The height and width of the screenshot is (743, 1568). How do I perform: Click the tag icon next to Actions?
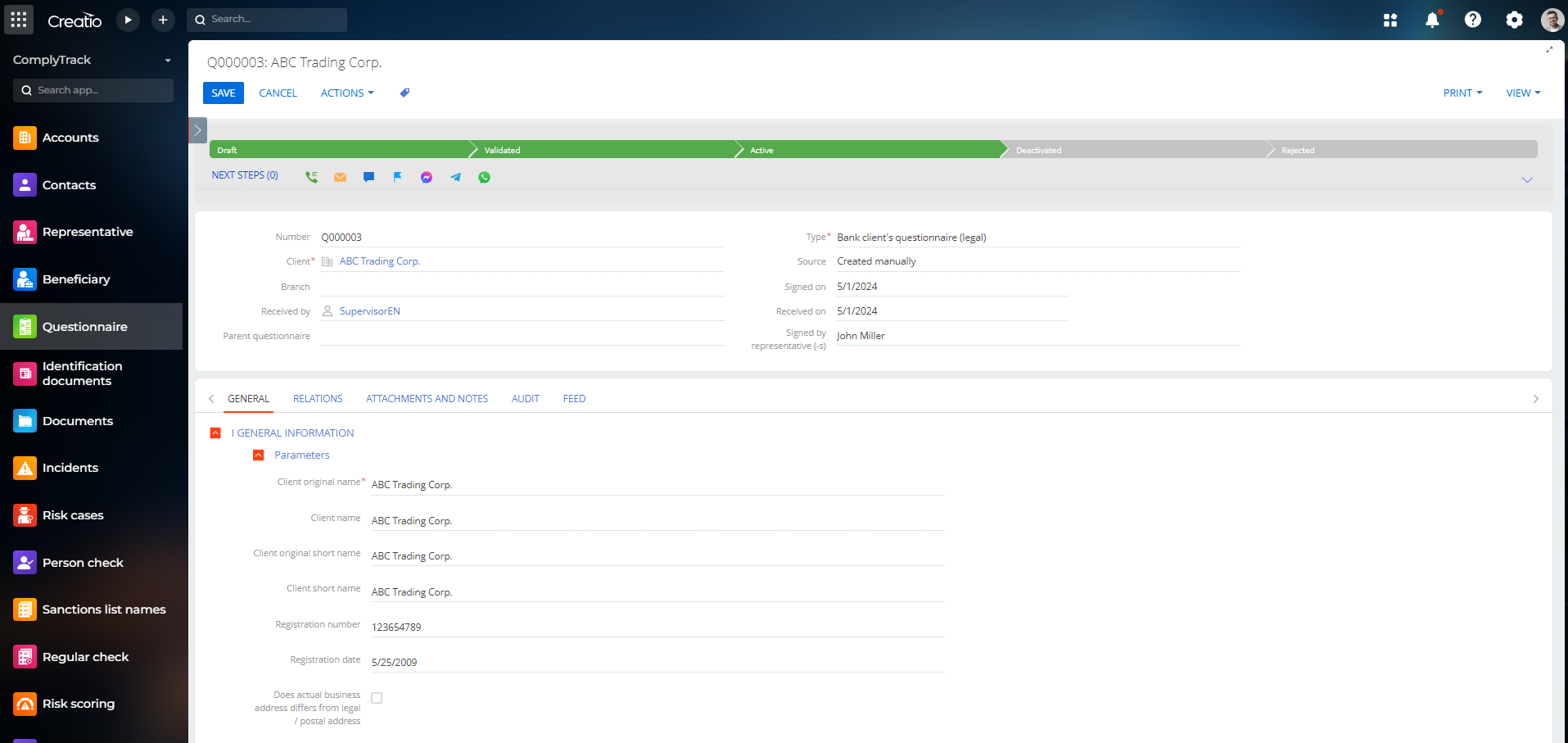404,93
